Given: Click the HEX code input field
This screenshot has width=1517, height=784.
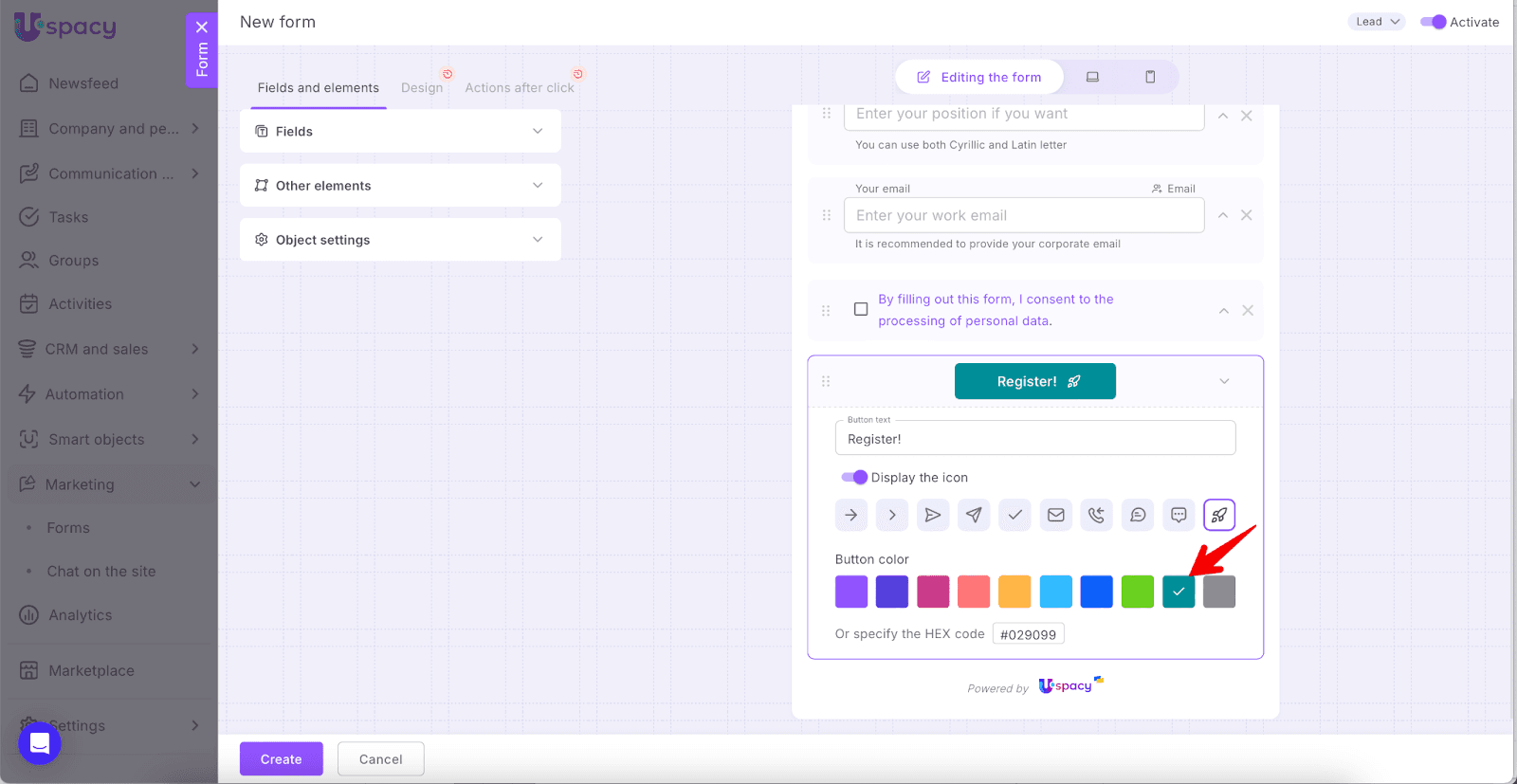Looking at the screenshot, I should coord(1028,634).
